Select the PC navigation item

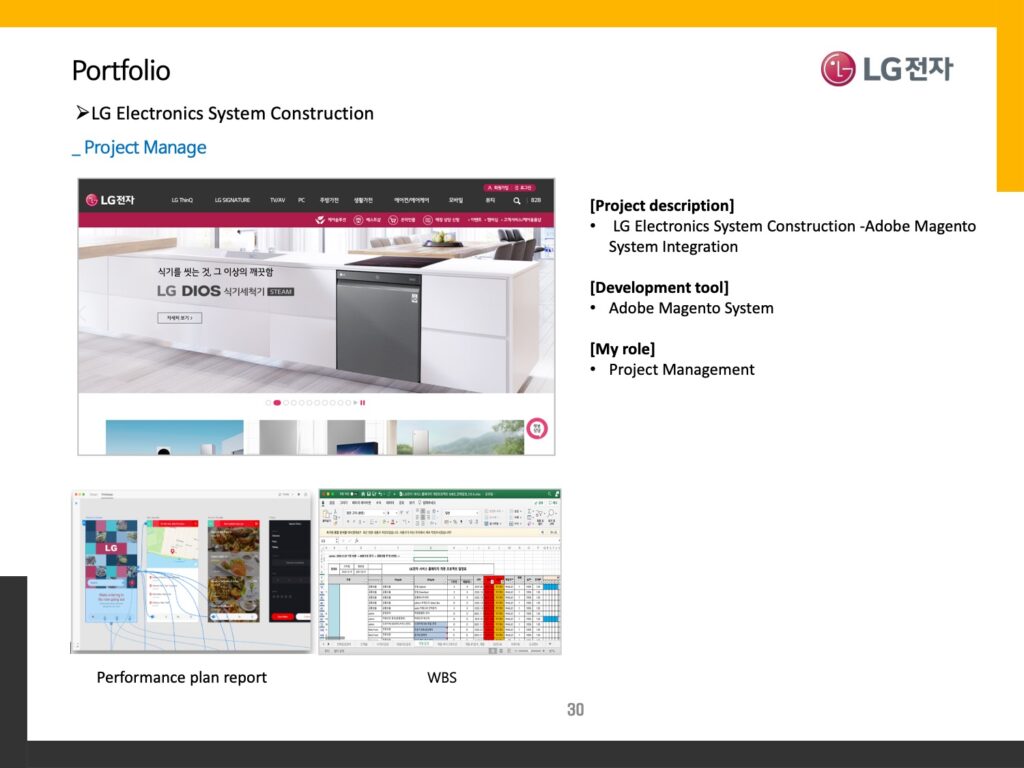(301, 200)
